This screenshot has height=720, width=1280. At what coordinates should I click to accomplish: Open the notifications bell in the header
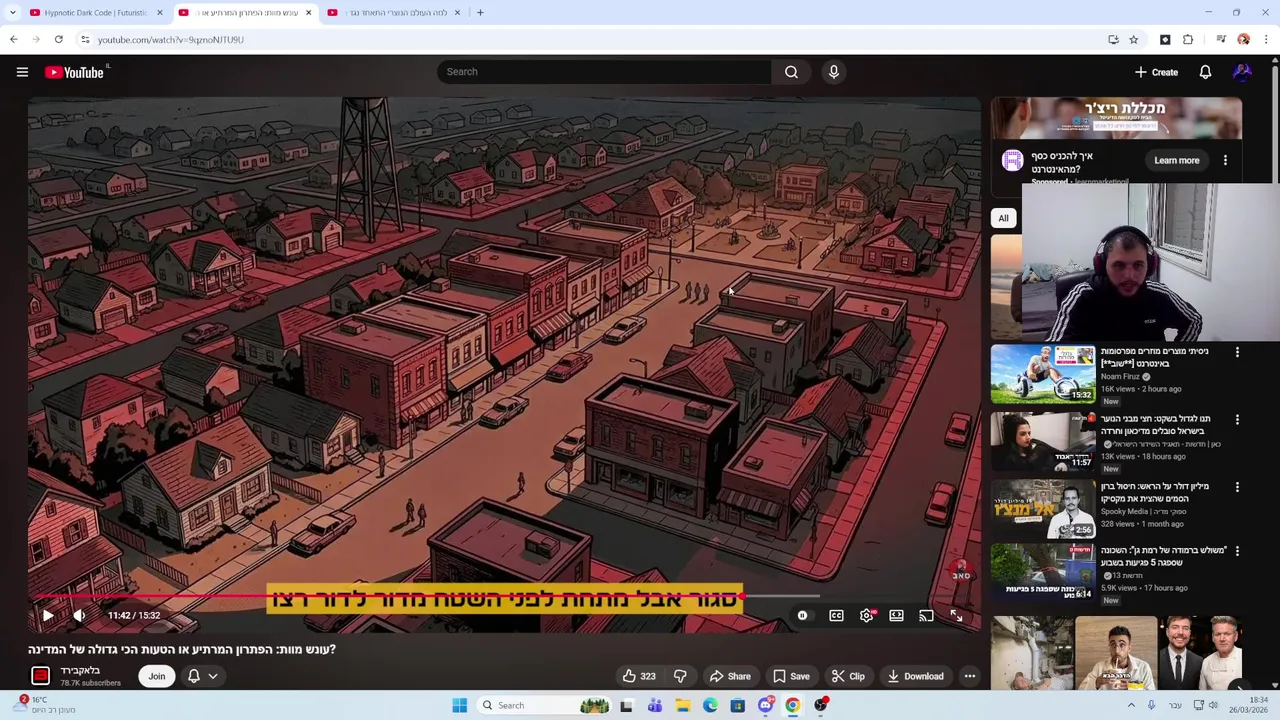click(x=1205, y=72)
